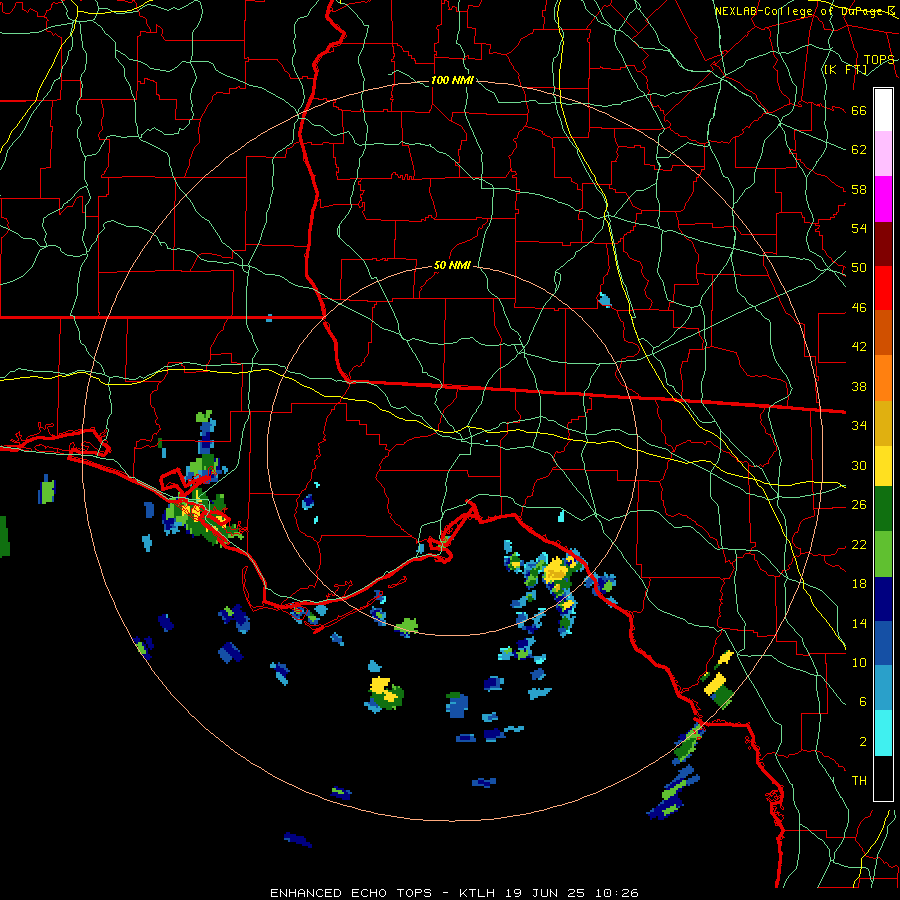This screenshot has width=900, height=900.
Task: Select the medium blue legend swatch
Action: (883, 643)
